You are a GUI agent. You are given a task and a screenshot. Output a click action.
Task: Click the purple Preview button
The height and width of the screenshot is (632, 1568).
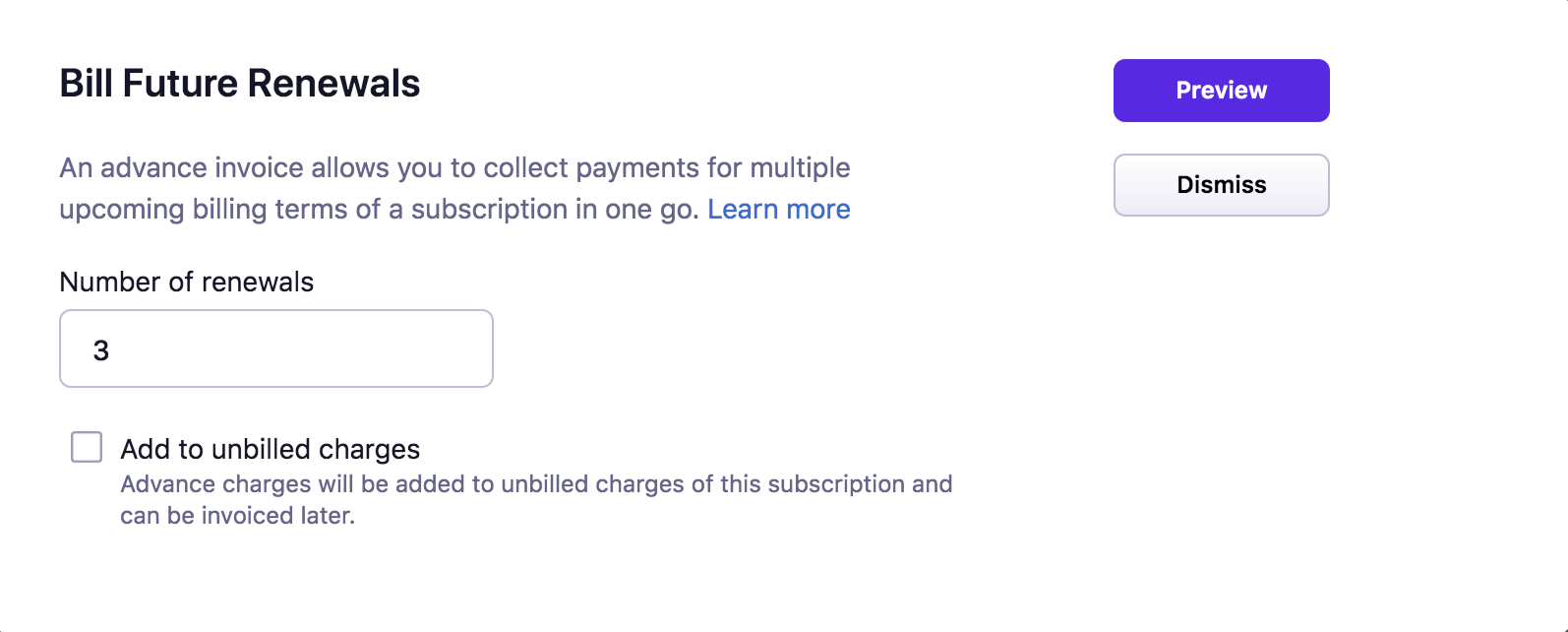point(1221,91)
